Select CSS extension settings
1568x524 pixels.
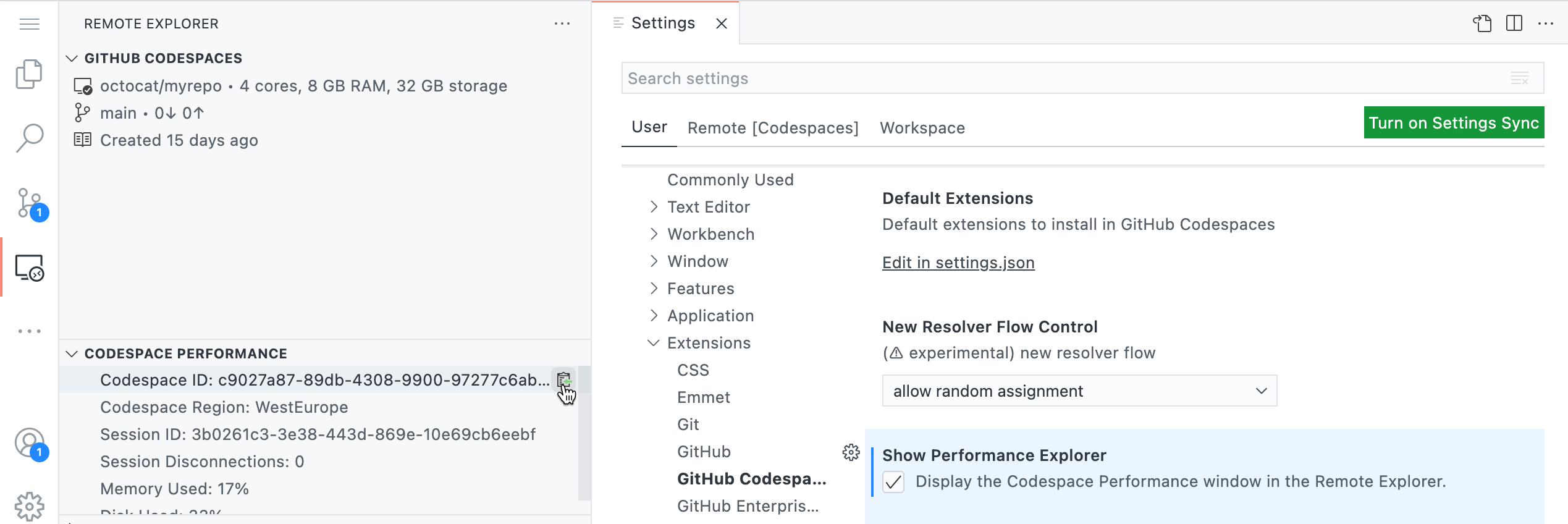point(693,370)
